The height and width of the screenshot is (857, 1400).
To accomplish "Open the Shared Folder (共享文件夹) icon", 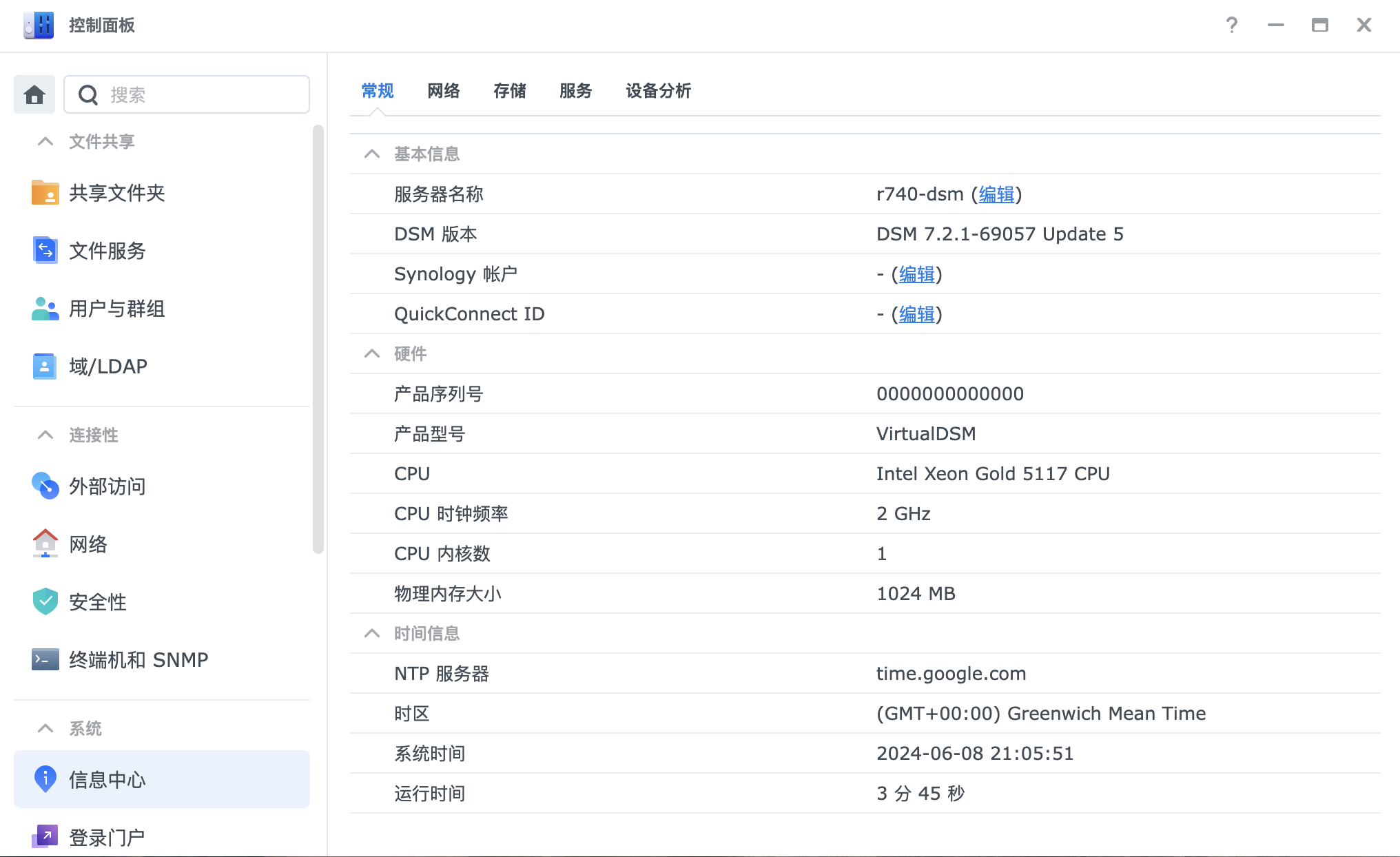I will [x=45, y=193].
